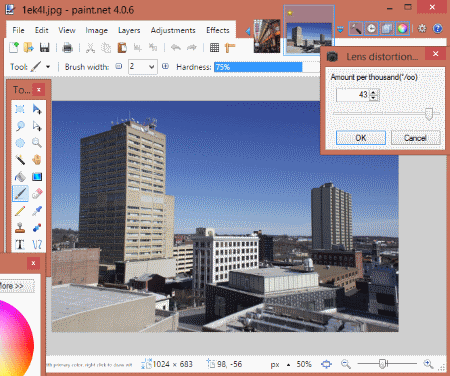Open the Edit menu

pyautogui.click(x=42, y=30)
